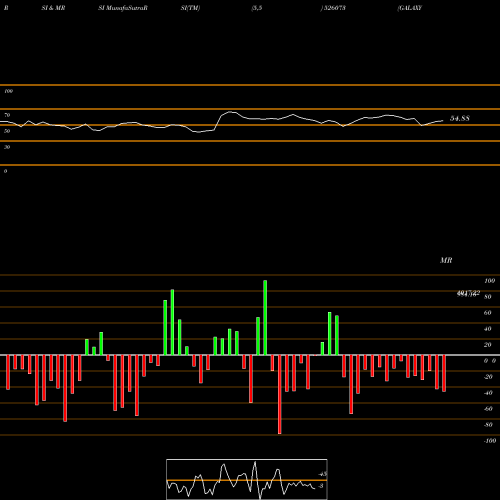Click the MR axis label -100
This screenshot has width=500, height=500.
(490, 441)
